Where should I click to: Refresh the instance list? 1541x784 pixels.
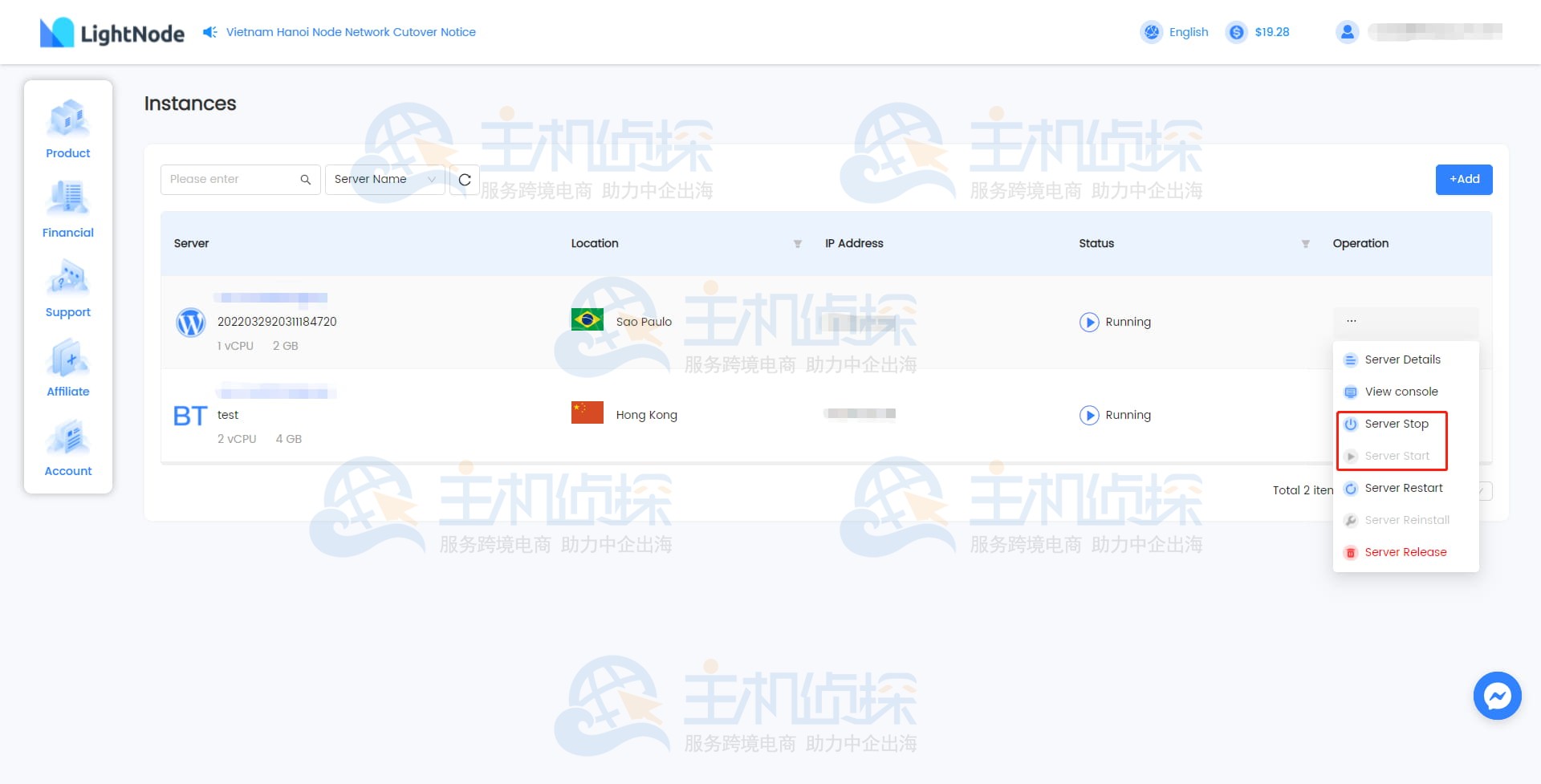[x=465, y=179]
